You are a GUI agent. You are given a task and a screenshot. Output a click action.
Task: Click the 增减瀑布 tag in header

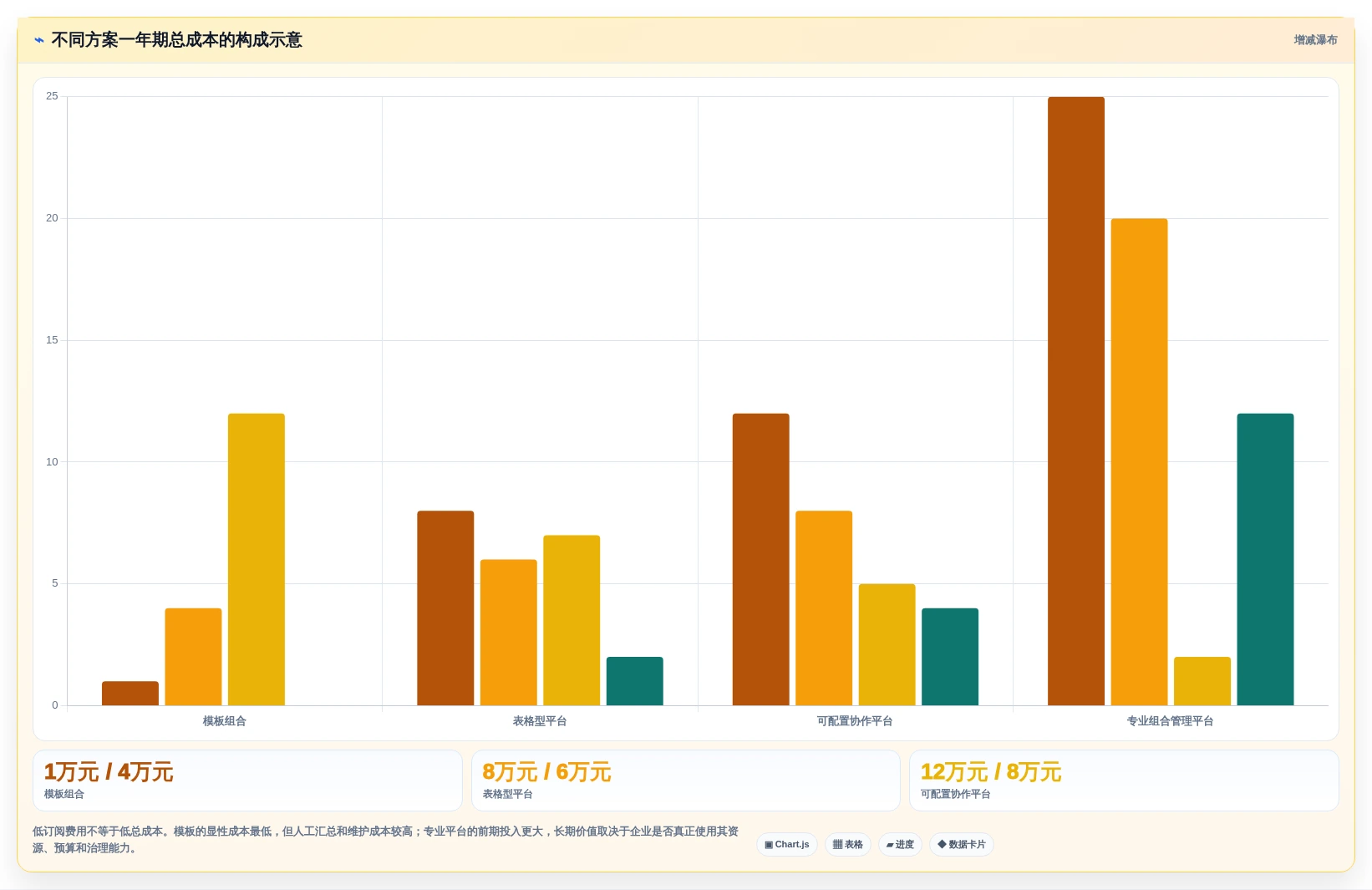(1315, 40)
